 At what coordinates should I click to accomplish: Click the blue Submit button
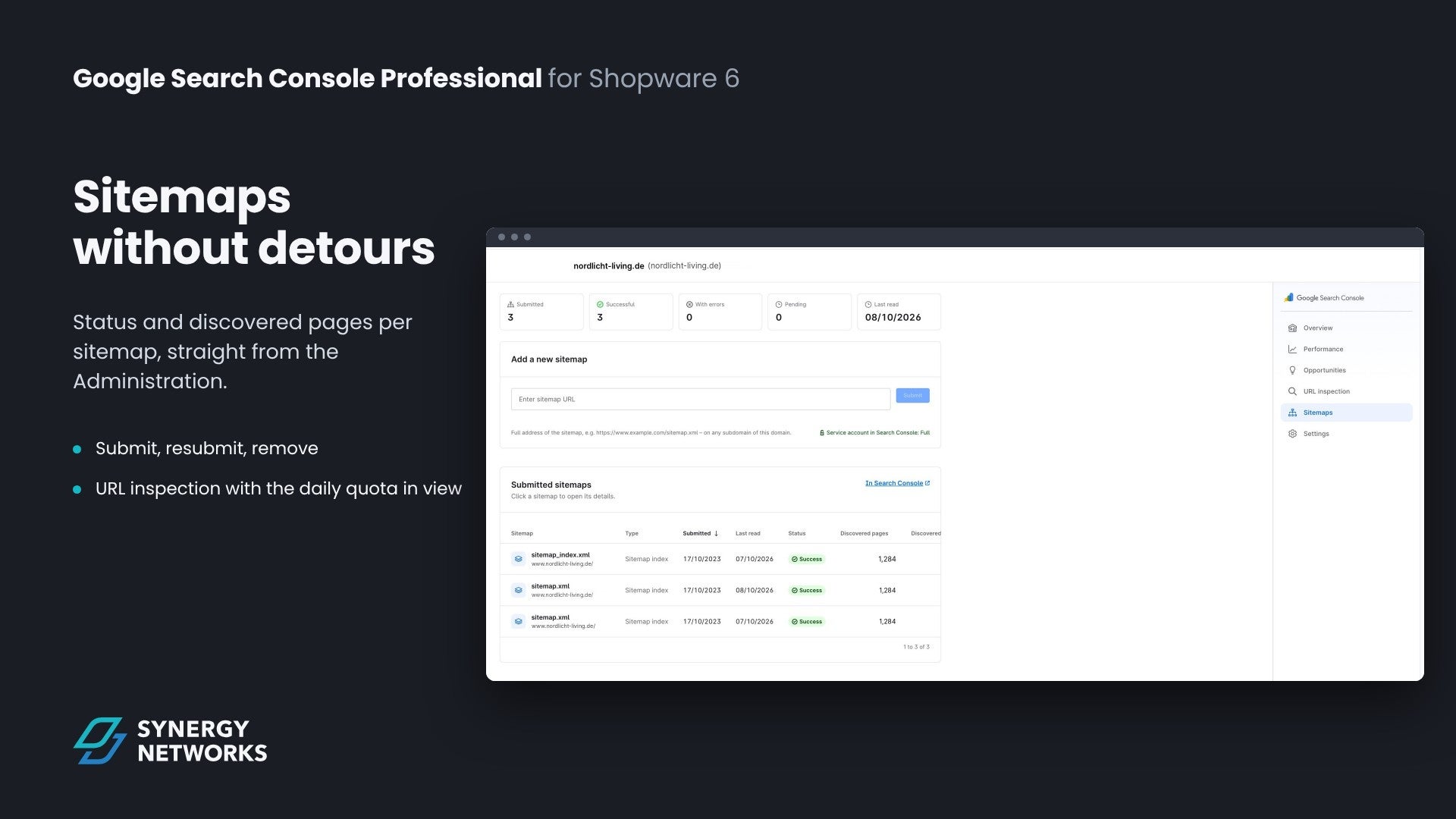tap(912, 396)
